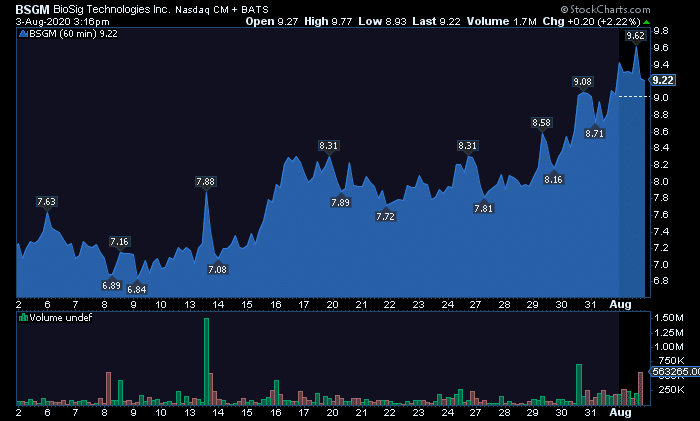The image size is (700, 421).
Task: Click the 7.72 trough price label
Action: click(x=386, y=217)
